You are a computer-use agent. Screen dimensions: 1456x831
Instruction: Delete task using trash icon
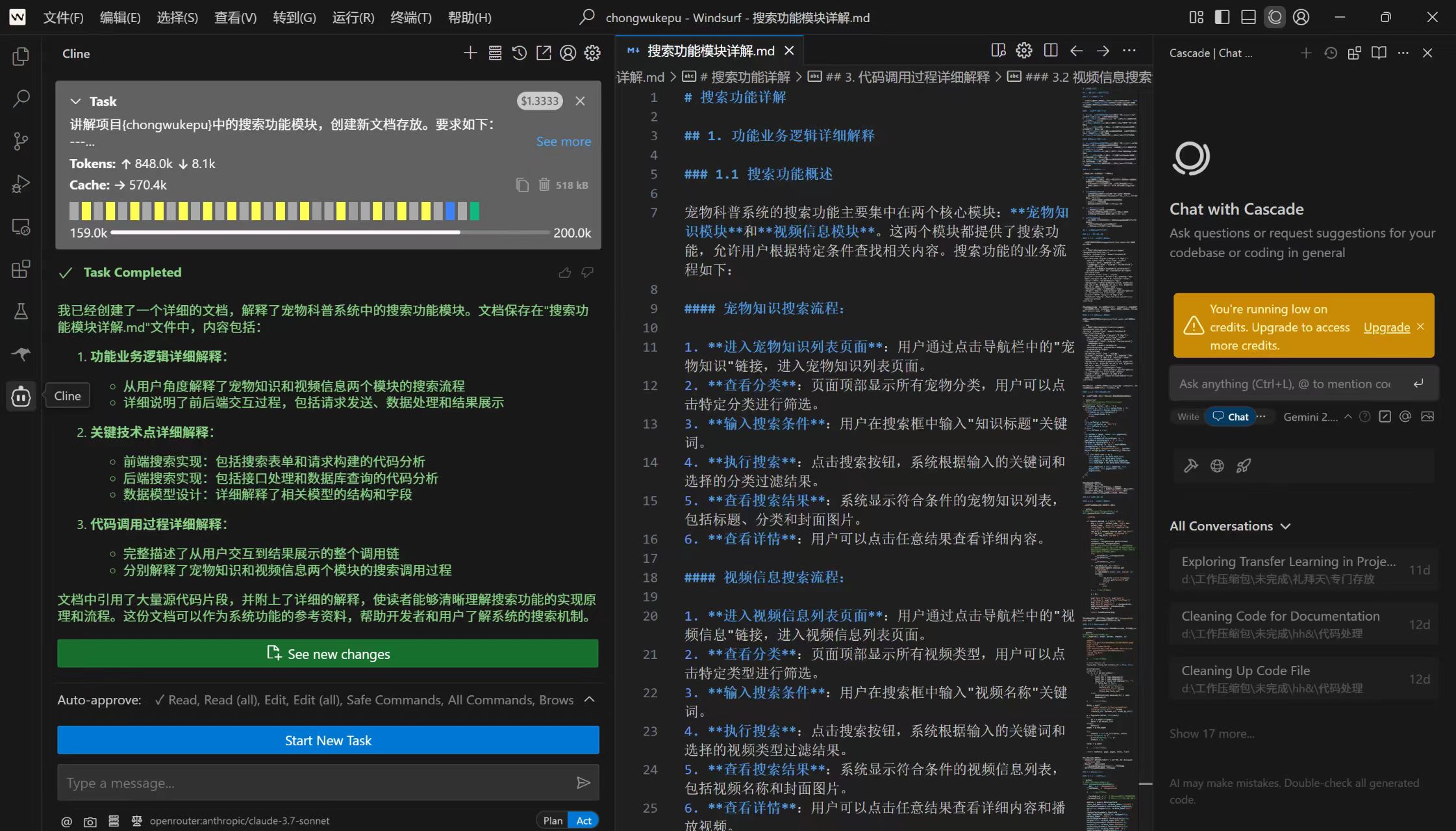pyautogui.click(x=544, y=185)
